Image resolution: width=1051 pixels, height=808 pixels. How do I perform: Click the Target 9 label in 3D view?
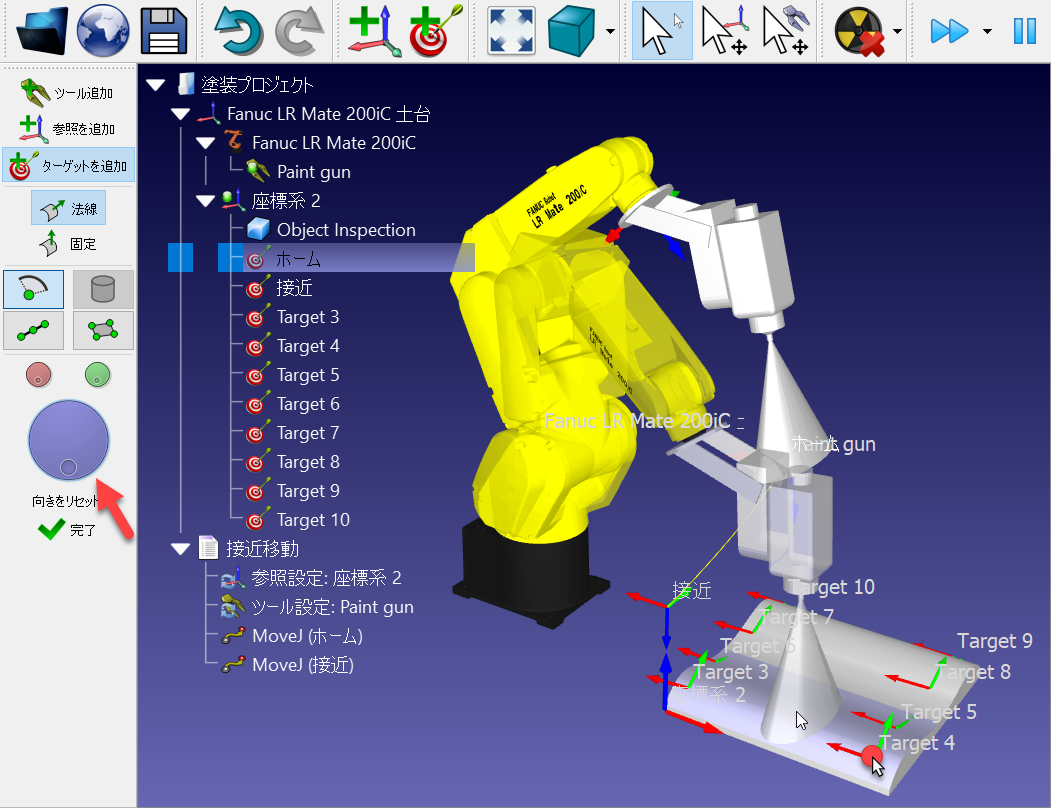995,641
